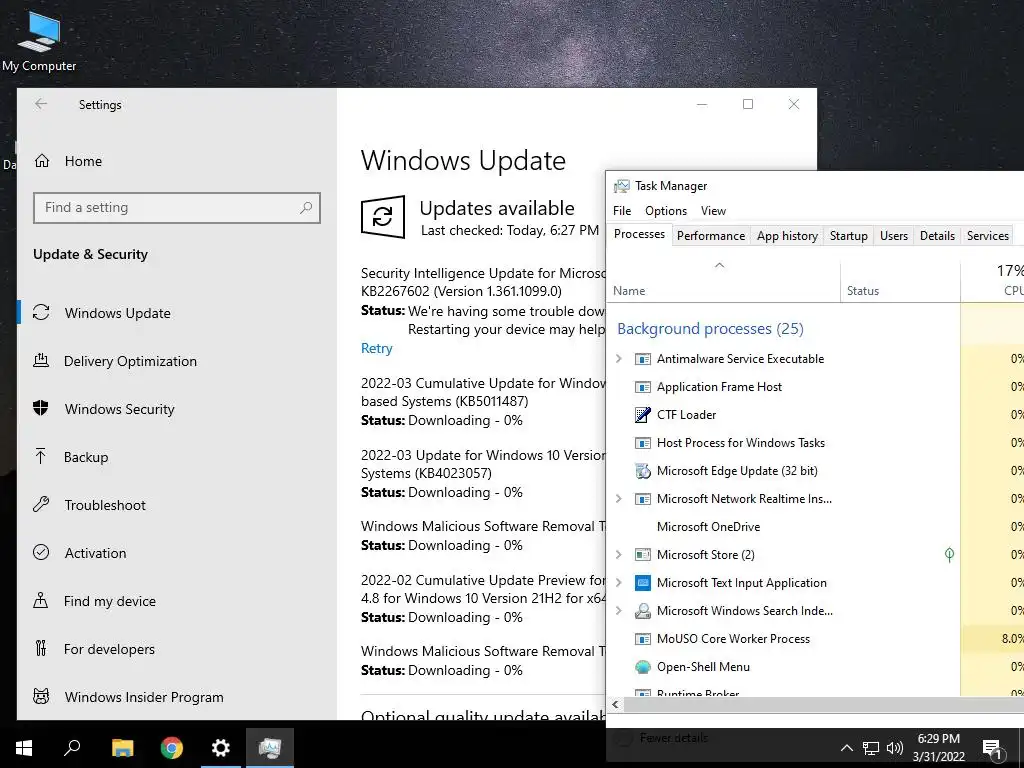The width and height of the screenshot is (1024, 768).
Task: Switch to Settings gear on taskbar
Action: click(x=221, y=748)
